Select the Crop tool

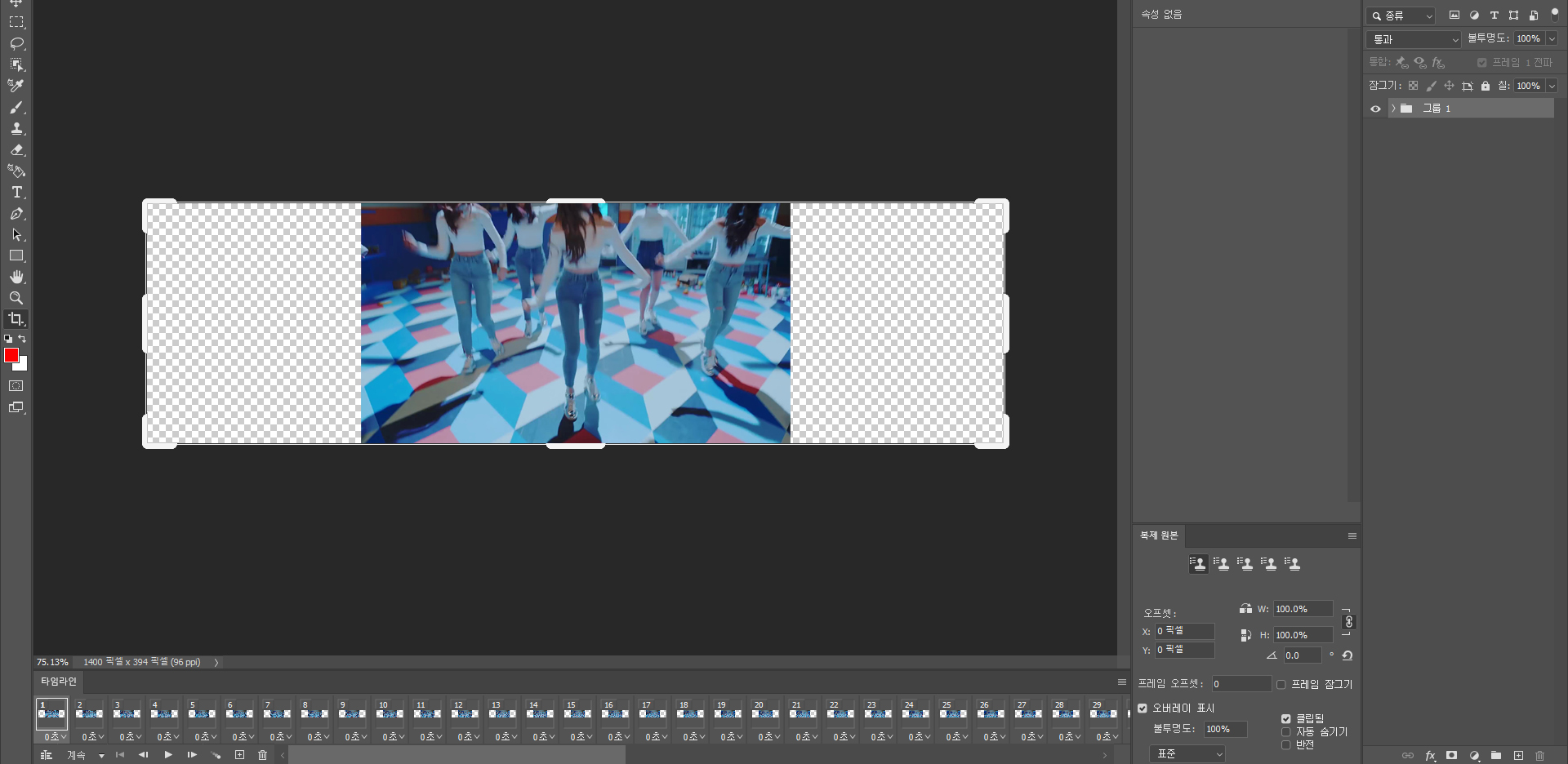pyautogui.click(x=16, y=319)
